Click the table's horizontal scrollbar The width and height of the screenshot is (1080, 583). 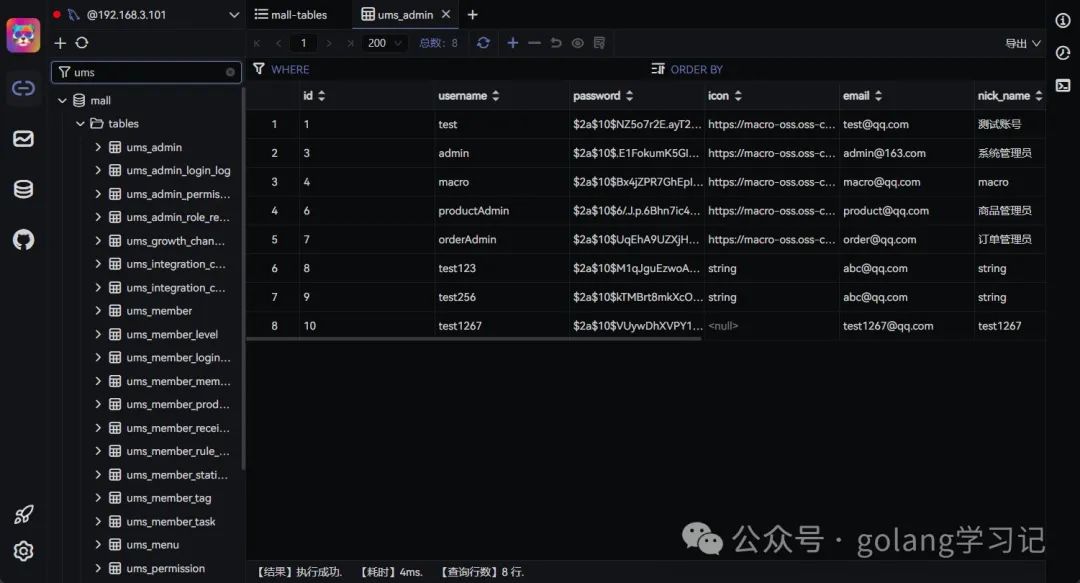click(474, 339)
